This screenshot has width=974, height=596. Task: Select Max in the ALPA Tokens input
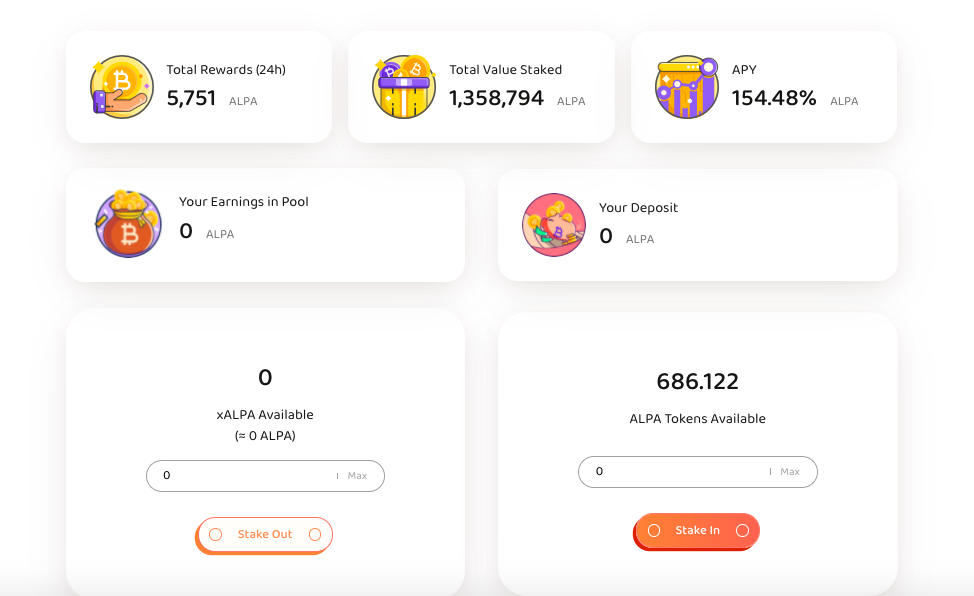pos(790,472)
